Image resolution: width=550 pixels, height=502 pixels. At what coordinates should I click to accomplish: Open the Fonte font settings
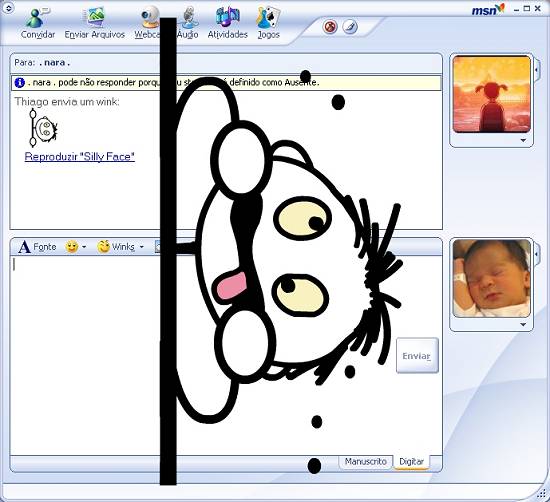(x=38, y=247)
